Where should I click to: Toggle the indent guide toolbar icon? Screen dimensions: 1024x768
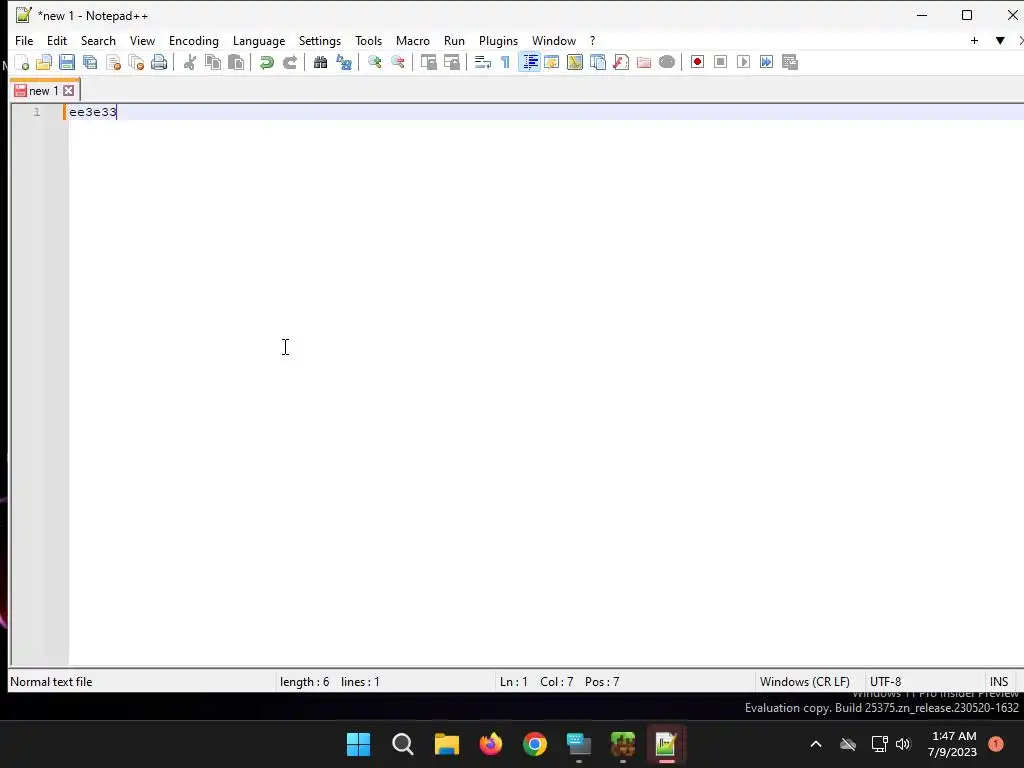tap(529, 62)
